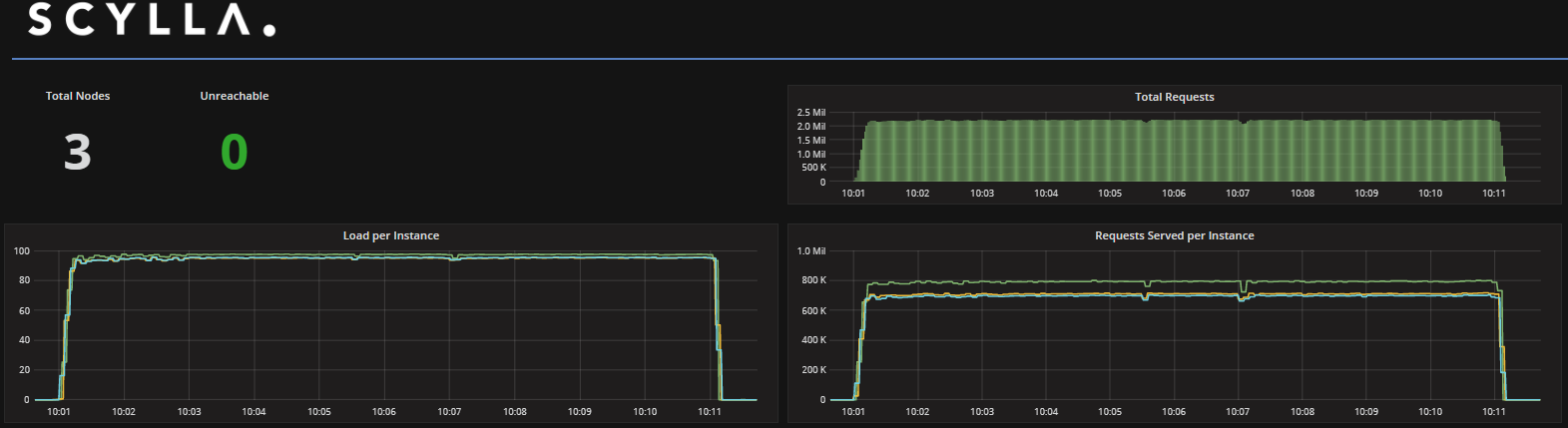Click the 500 K label on Total Requests
This screenshot has width=1568, height=428.
[813, 168]
